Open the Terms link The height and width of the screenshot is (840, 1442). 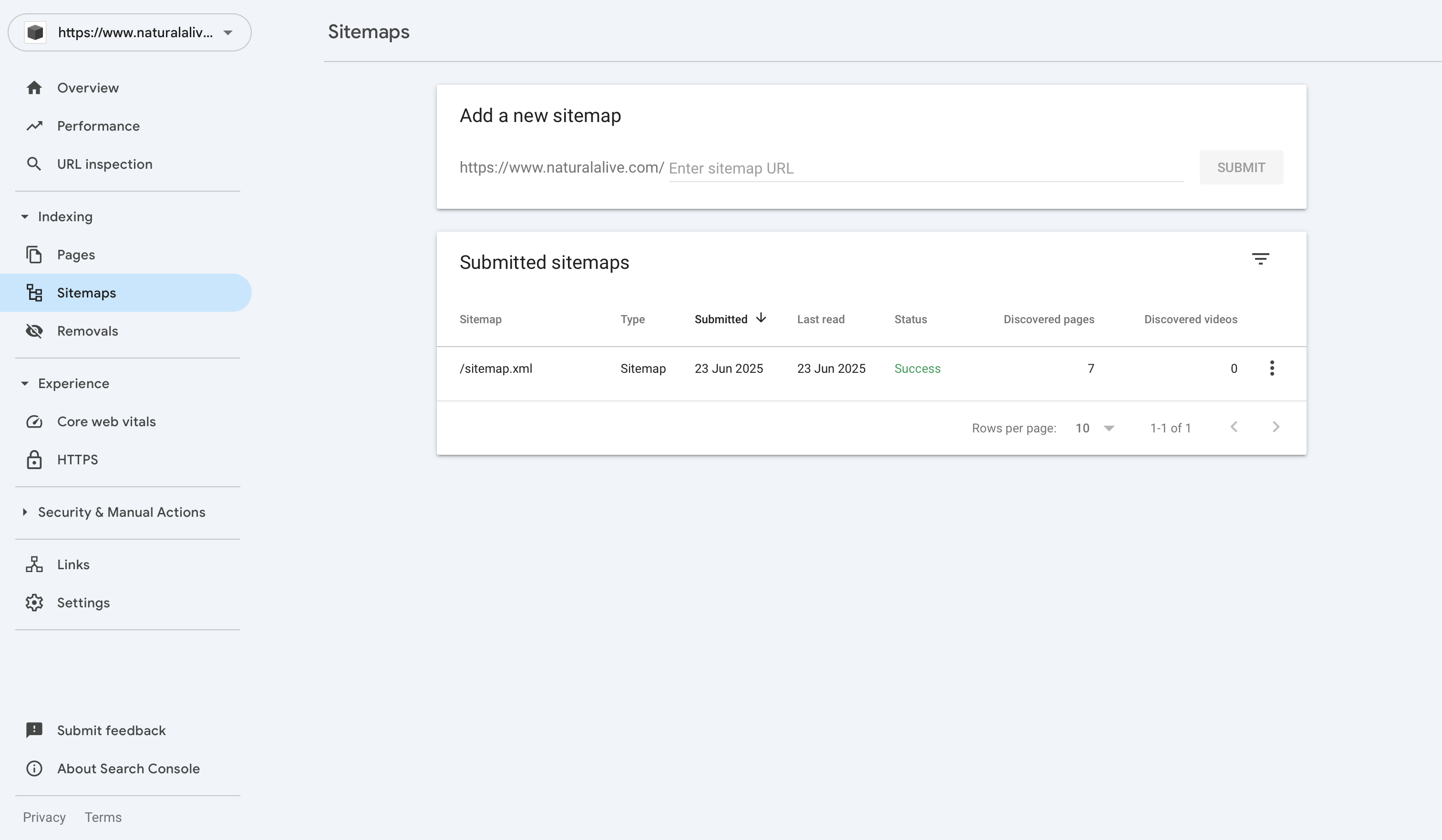(103, 817)
